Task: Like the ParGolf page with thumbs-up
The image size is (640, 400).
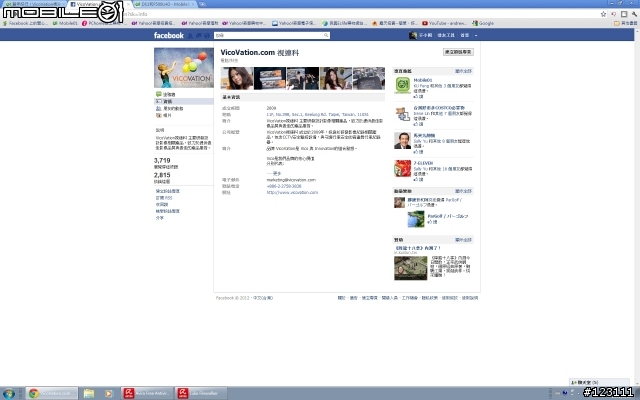Action: tap(432, 222)
